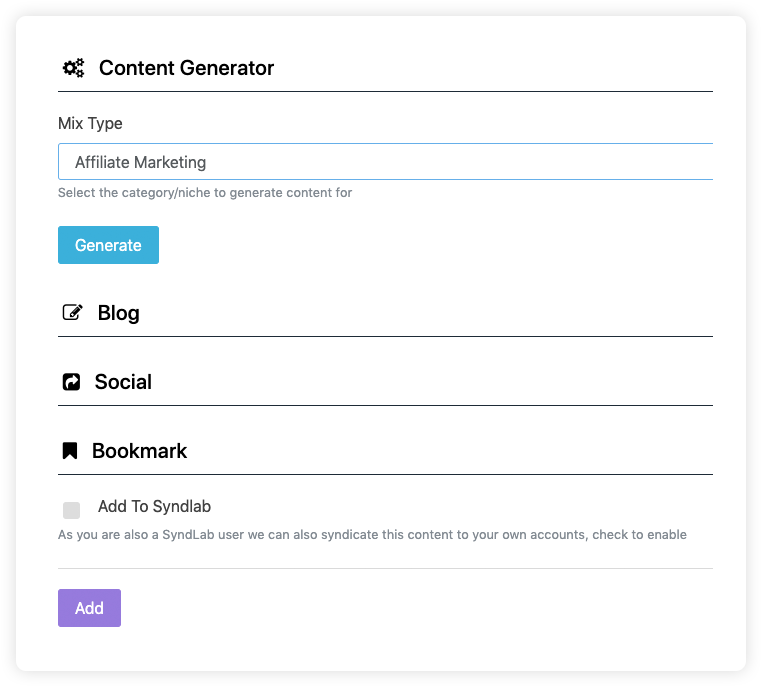Open the Mix Type dropdown showing Affiliate Marketing
Image resolution: width=762 pixels, height=687 pixels.
point(385,162)
